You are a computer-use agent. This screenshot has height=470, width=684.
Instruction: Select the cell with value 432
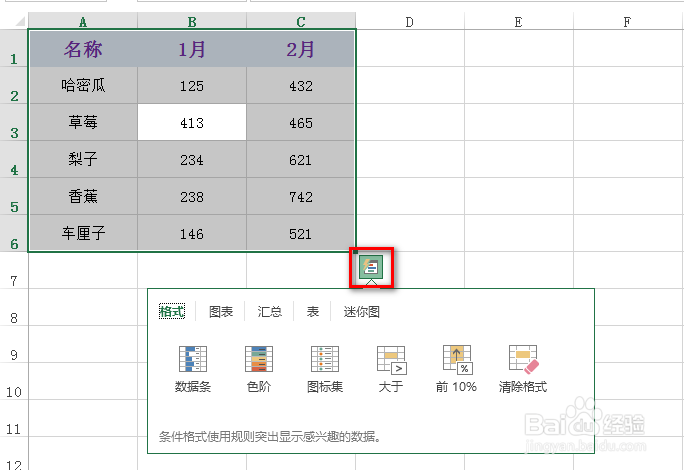pyautogui.click(x=301, y=86)
